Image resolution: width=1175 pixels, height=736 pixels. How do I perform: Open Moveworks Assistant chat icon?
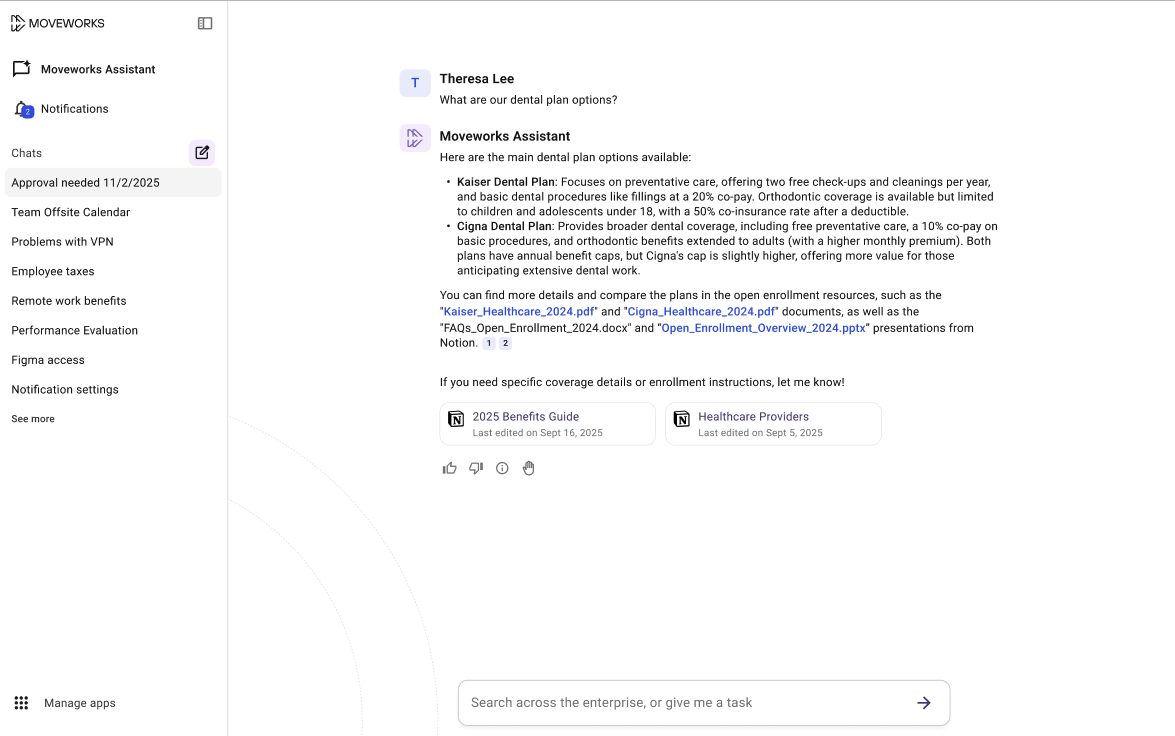[22, 69]
